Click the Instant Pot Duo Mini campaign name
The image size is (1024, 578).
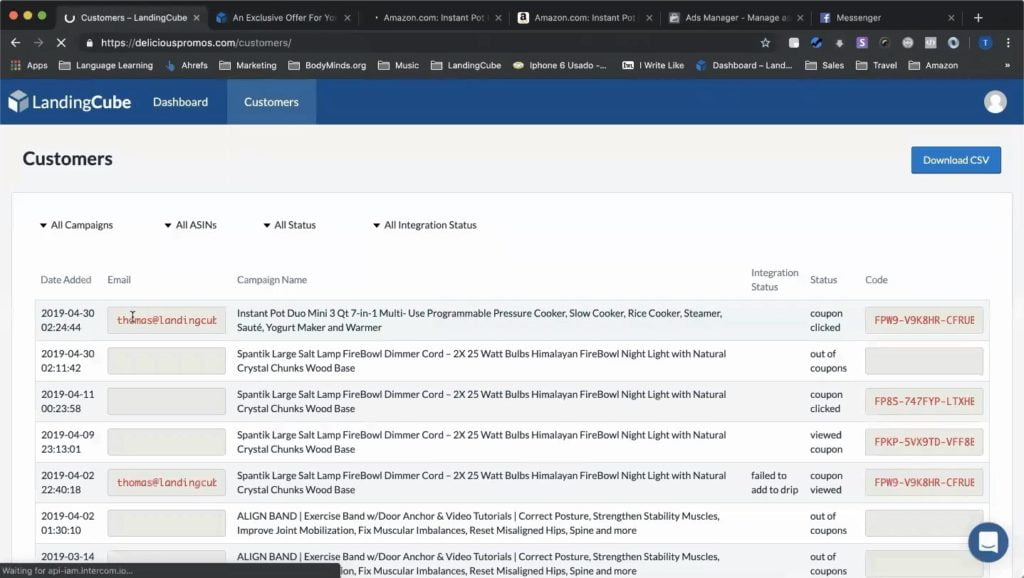point(480,320)
